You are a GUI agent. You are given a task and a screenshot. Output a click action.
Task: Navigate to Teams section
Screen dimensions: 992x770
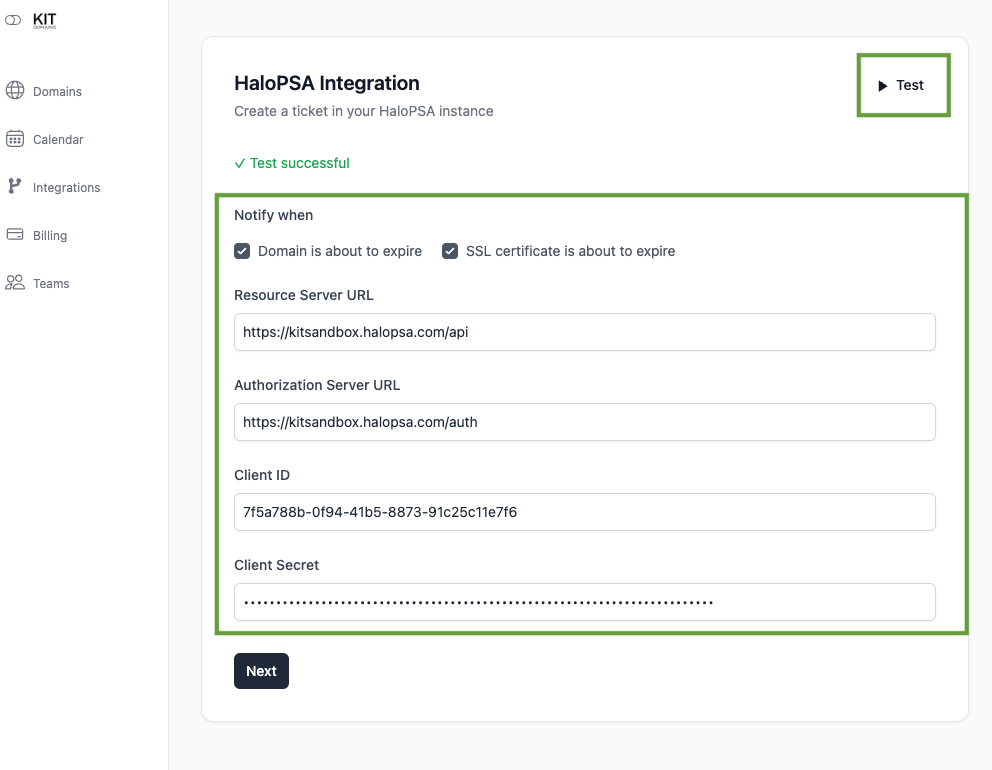(x=51, y=283)
